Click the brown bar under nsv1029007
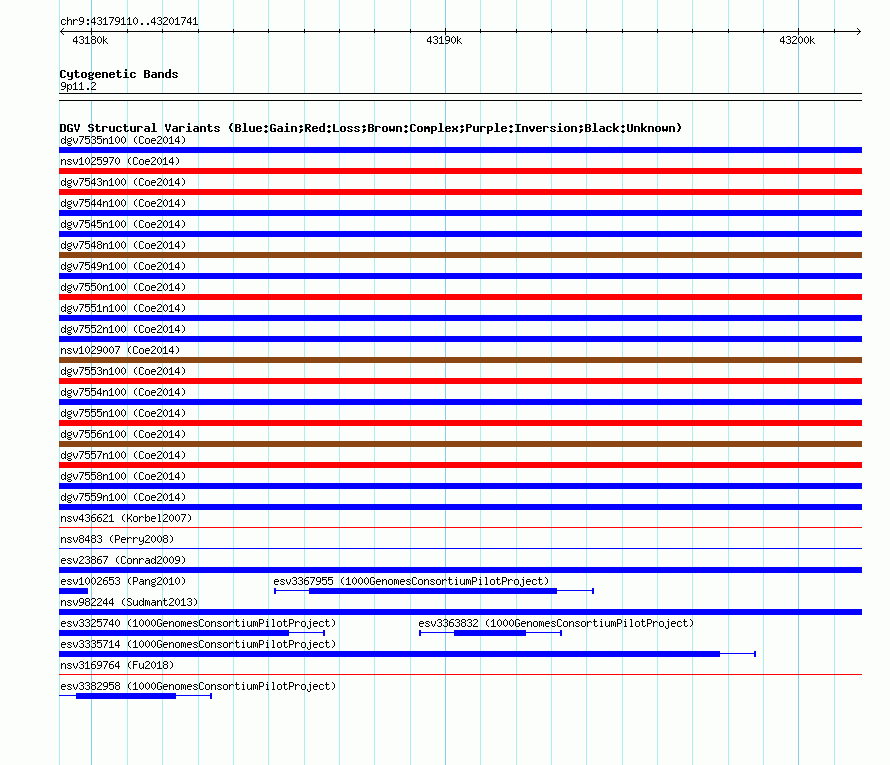 pos(460,360)
